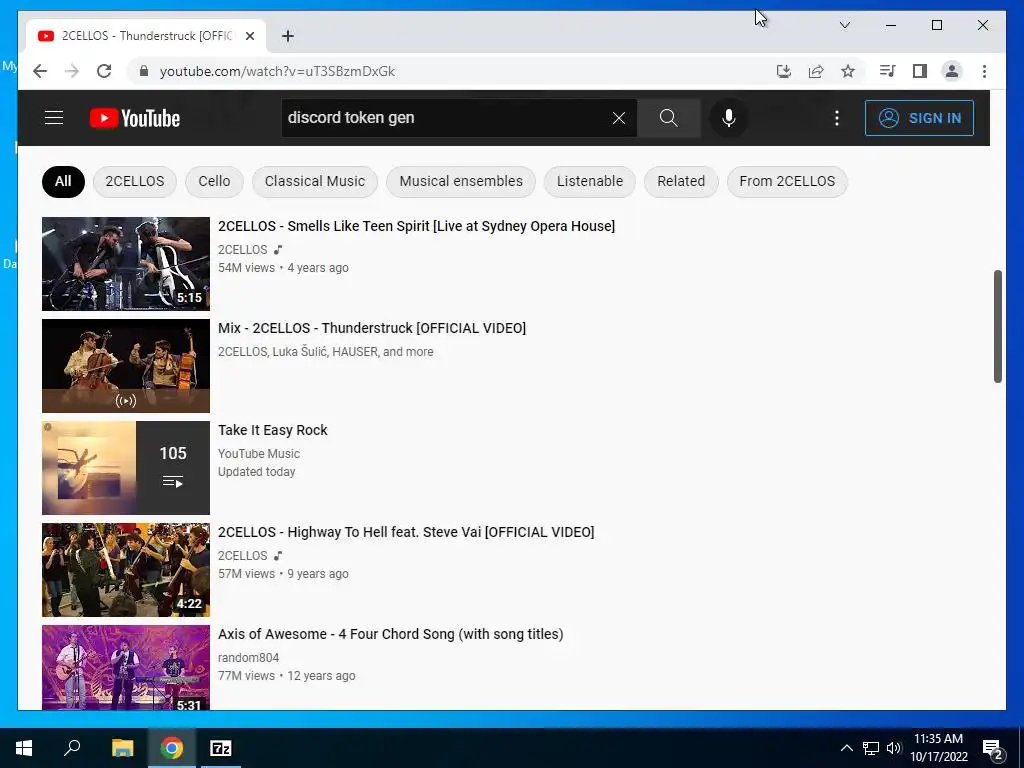Image resolution: width=1024 pixels, height=768 pixels.
Task: Select the Musical ensembles filter chip
Action: tap(461, 182)
